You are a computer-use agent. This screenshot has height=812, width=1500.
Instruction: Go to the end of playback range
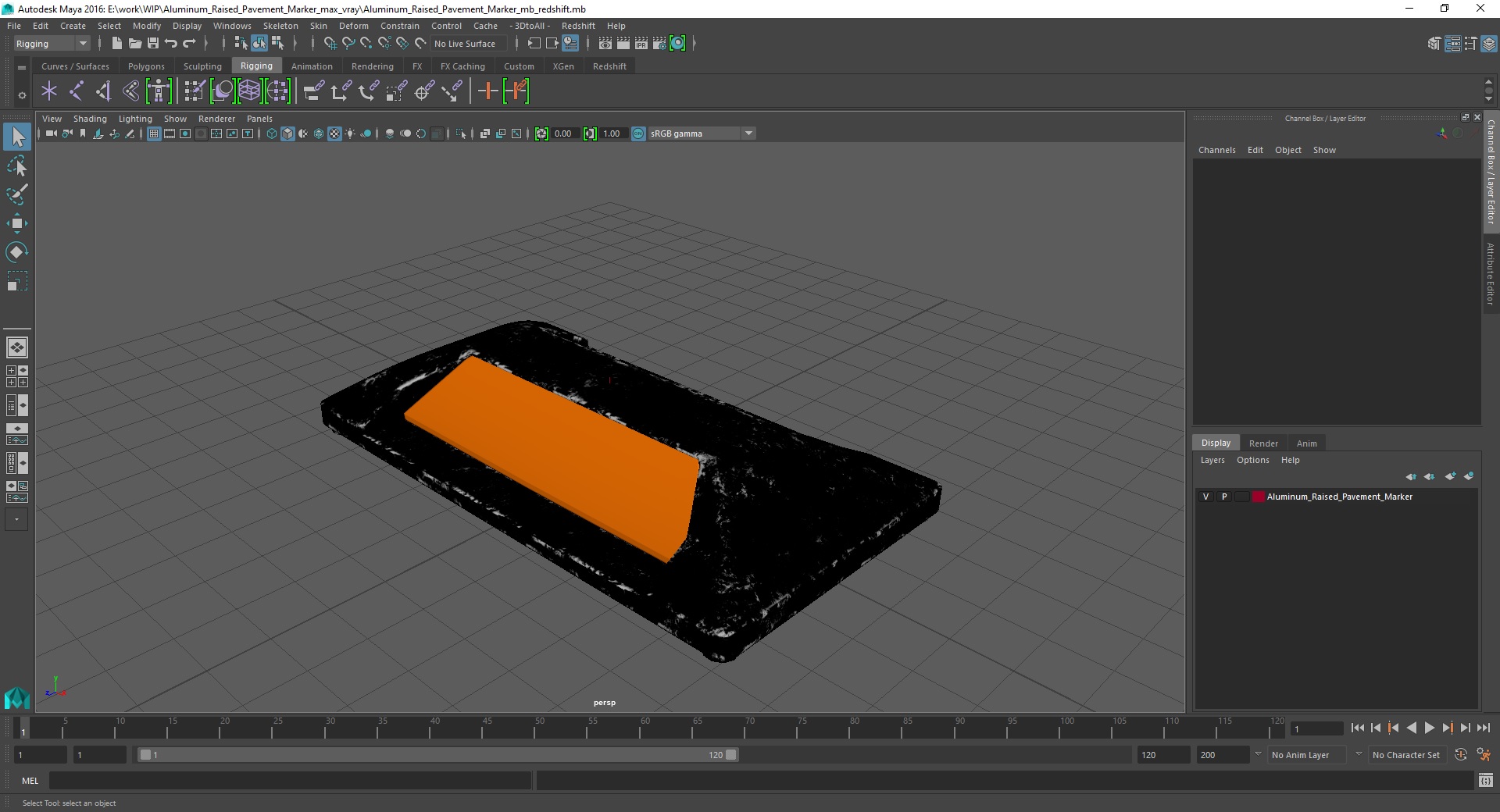1483,728
